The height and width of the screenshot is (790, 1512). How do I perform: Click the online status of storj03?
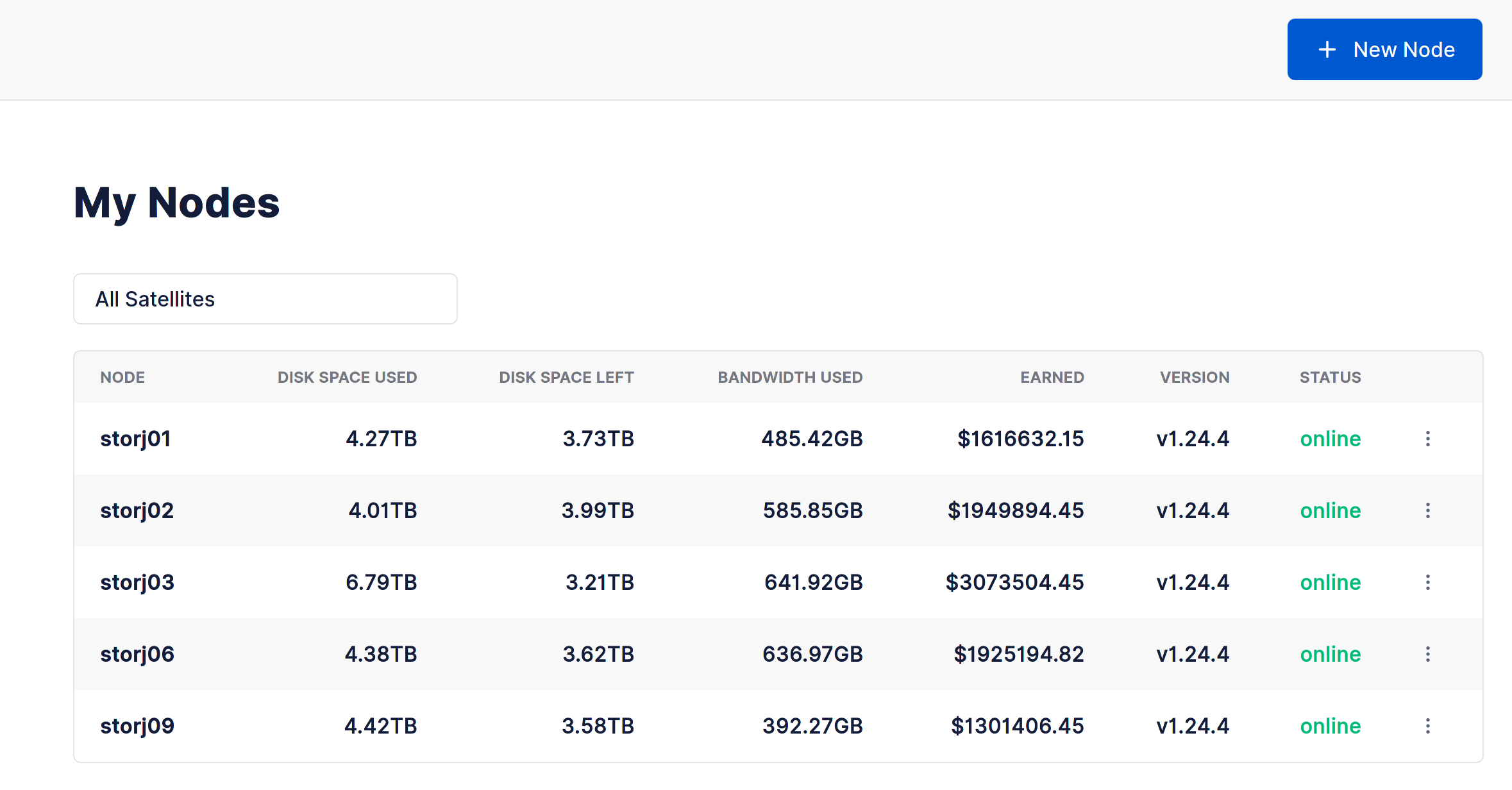pos(1329,582)
